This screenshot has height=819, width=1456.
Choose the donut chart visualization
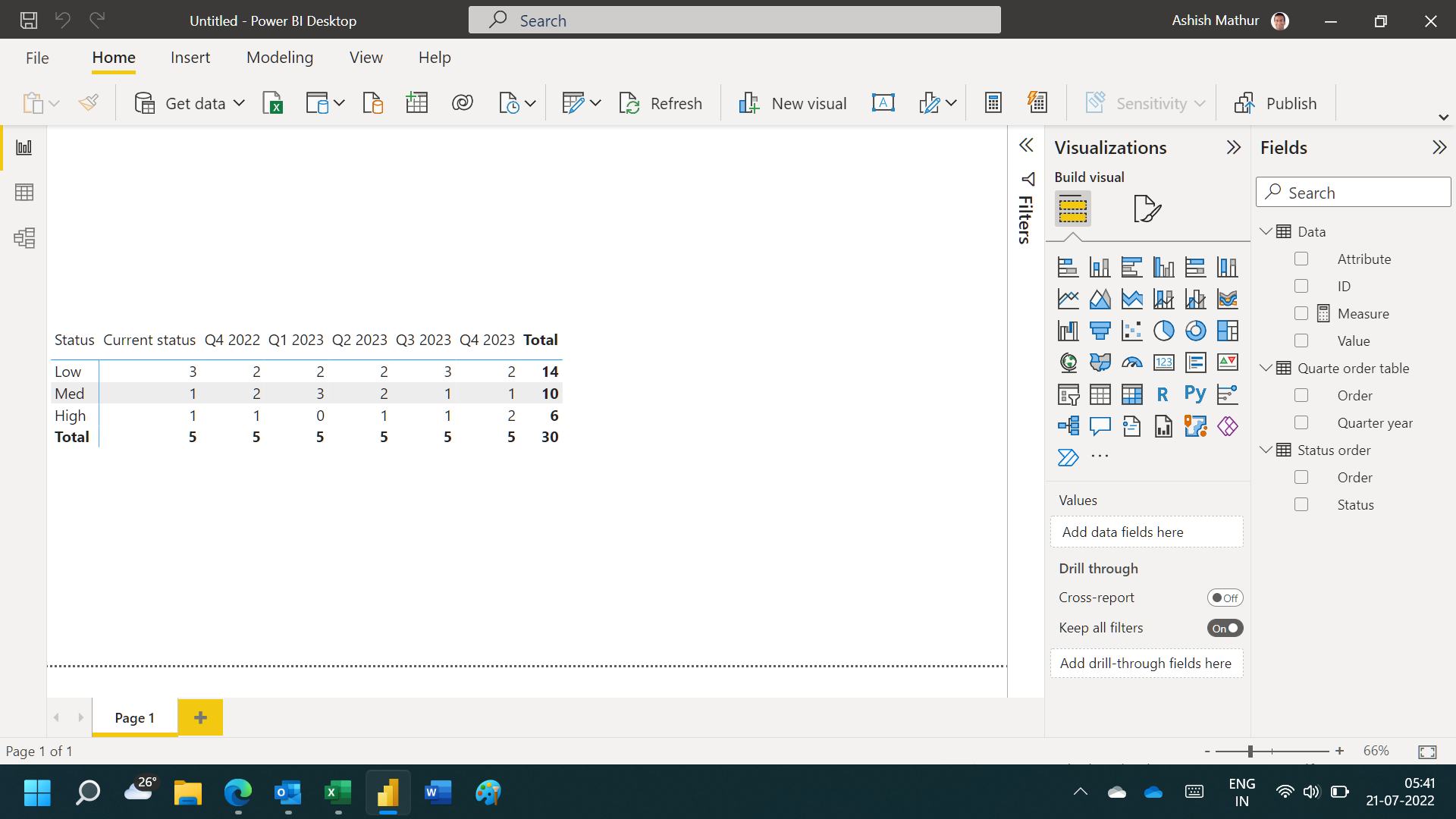pyautogui.click(x=1195, y=331)
